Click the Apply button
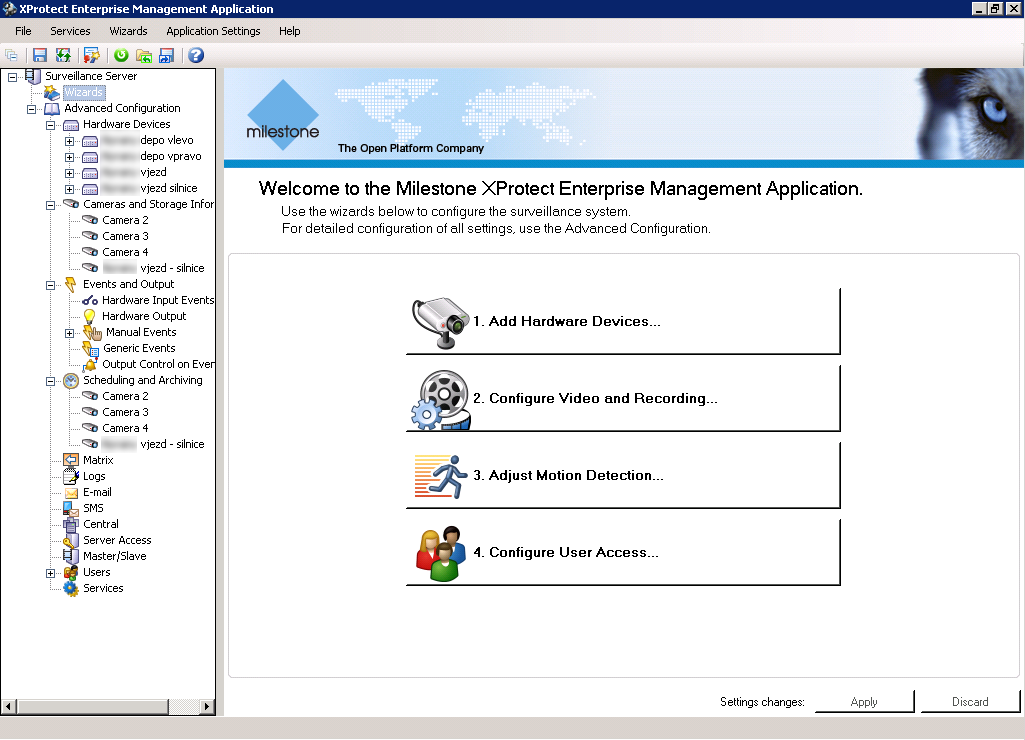The width and height of the screenshot is (1025, 740). [864, 701]
